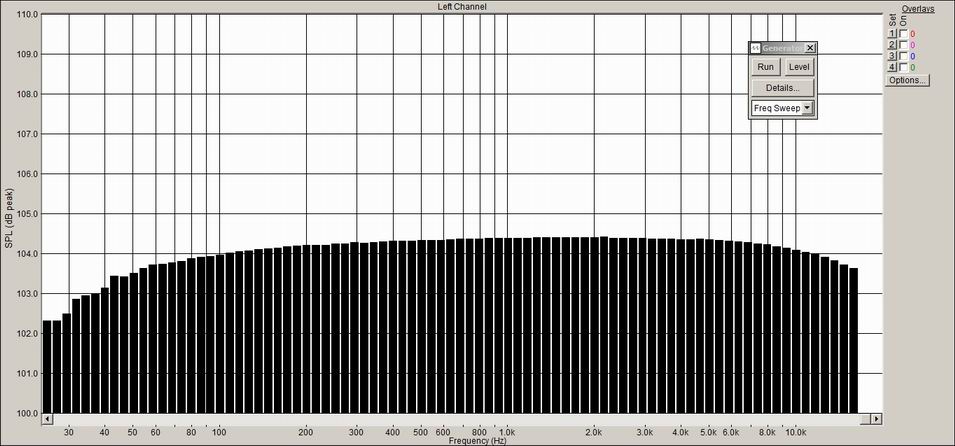
Task: Click the Frequency (Hz) axis label
Action: tap(478, 441)
